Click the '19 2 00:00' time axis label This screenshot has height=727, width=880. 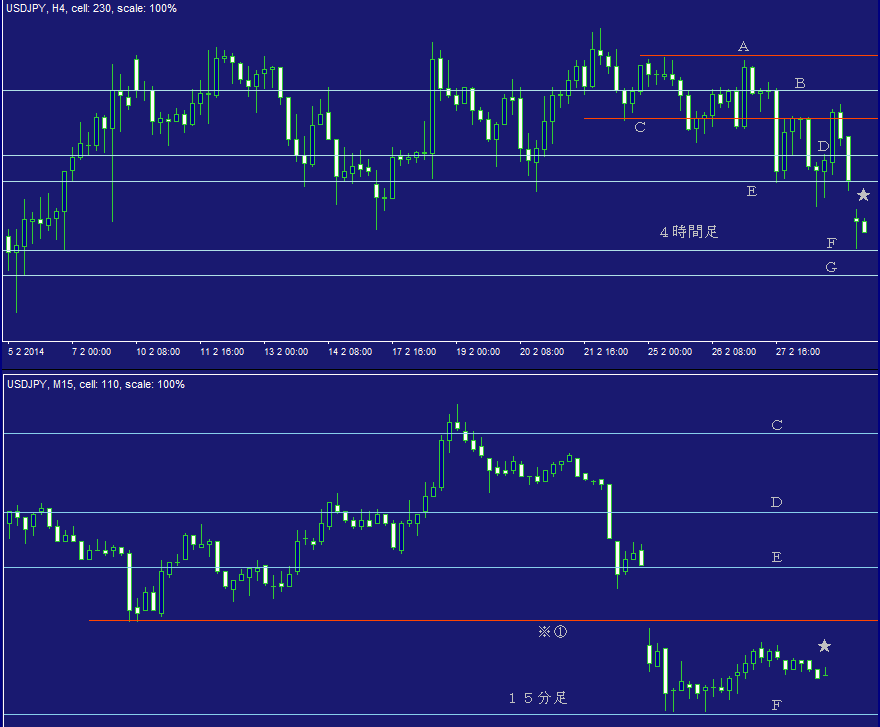click(478, 351)
